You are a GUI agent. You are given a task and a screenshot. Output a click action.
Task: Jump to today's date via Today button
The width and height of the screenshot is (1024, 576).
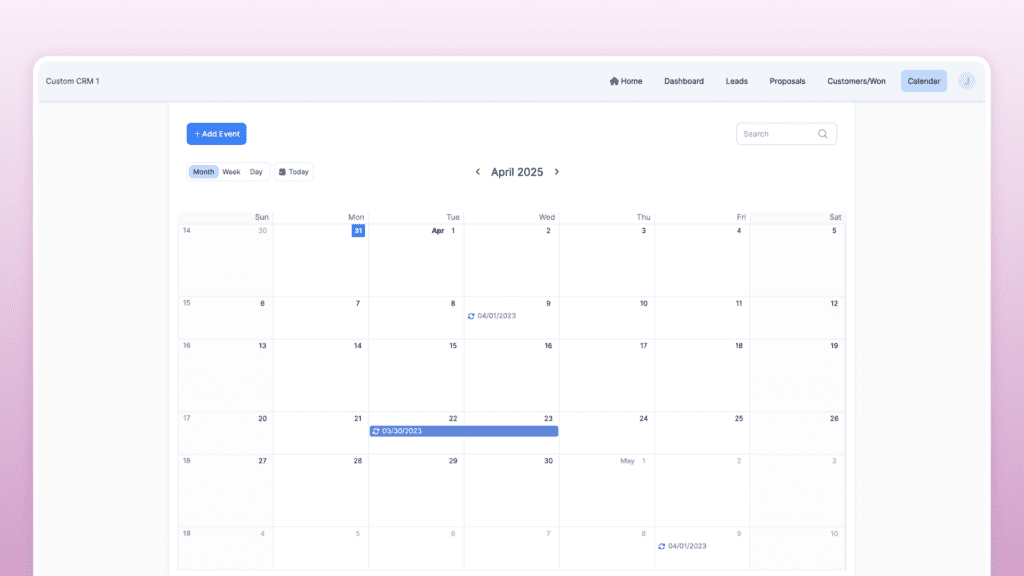pos(295,171)
